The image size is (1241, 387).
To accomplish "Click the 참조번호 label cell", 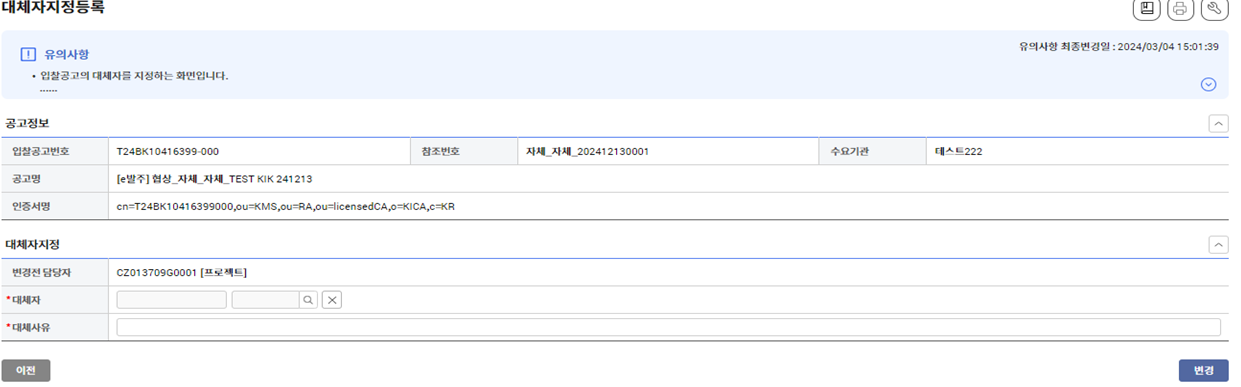I will [x=463, y=152].
